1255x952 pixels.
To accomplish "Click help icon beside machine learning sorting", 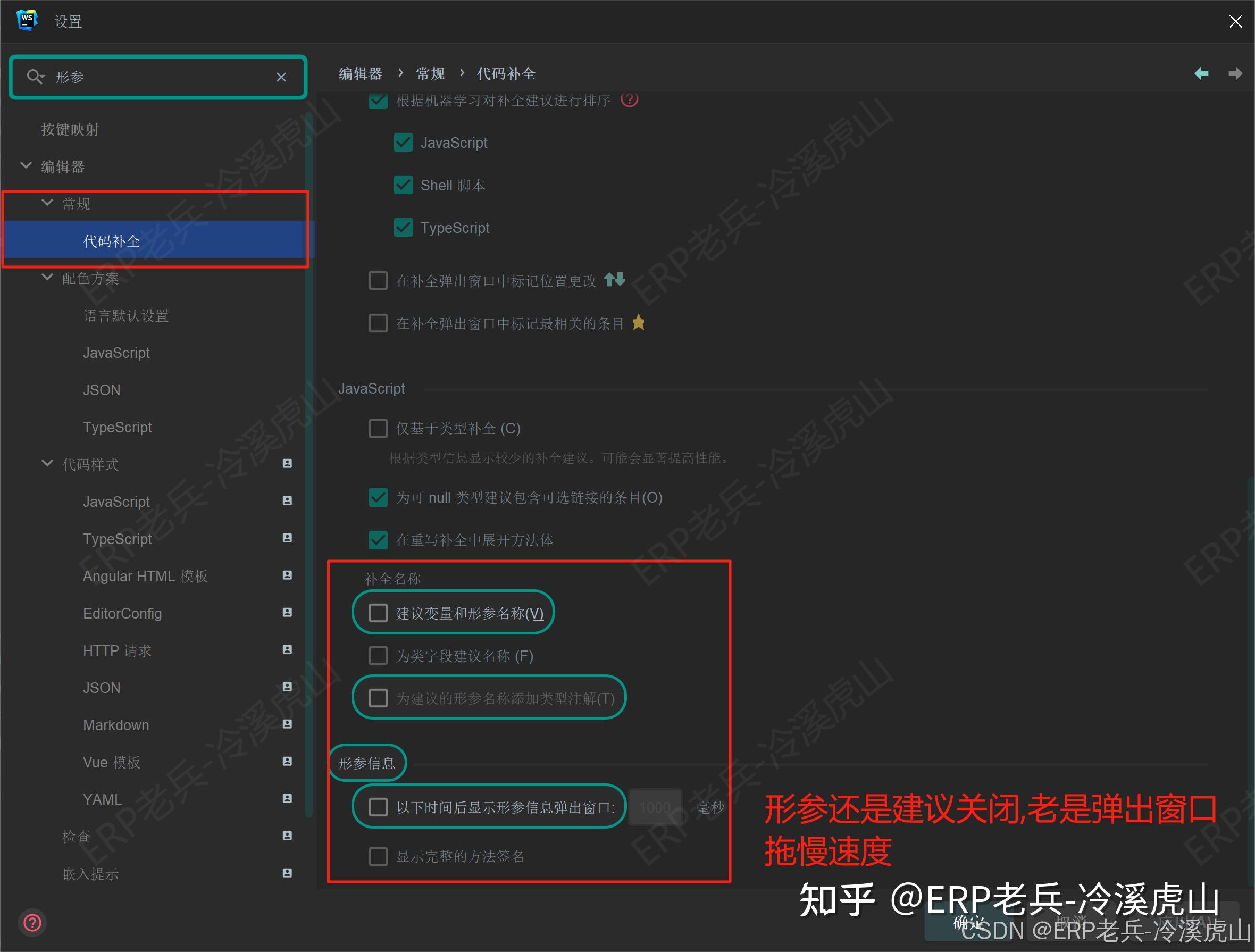I will [629, 100].
